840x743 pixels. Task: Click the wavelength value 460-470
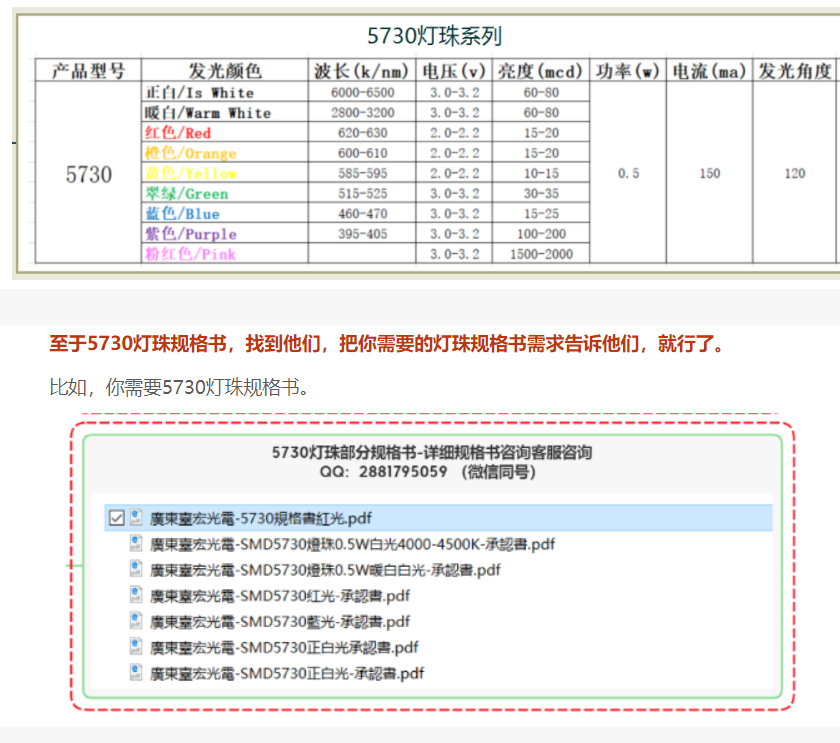coord(363,214)
